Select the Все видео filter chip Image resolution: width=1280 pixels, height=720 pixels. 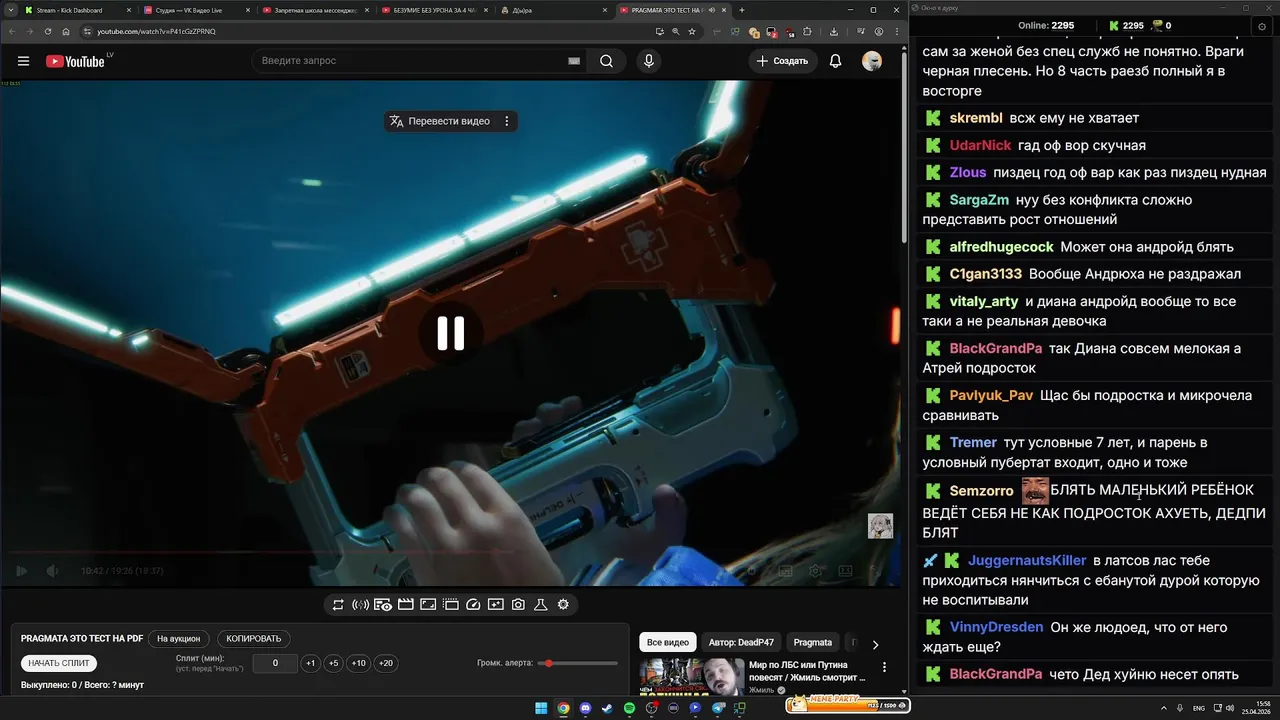tap(667, 642)
